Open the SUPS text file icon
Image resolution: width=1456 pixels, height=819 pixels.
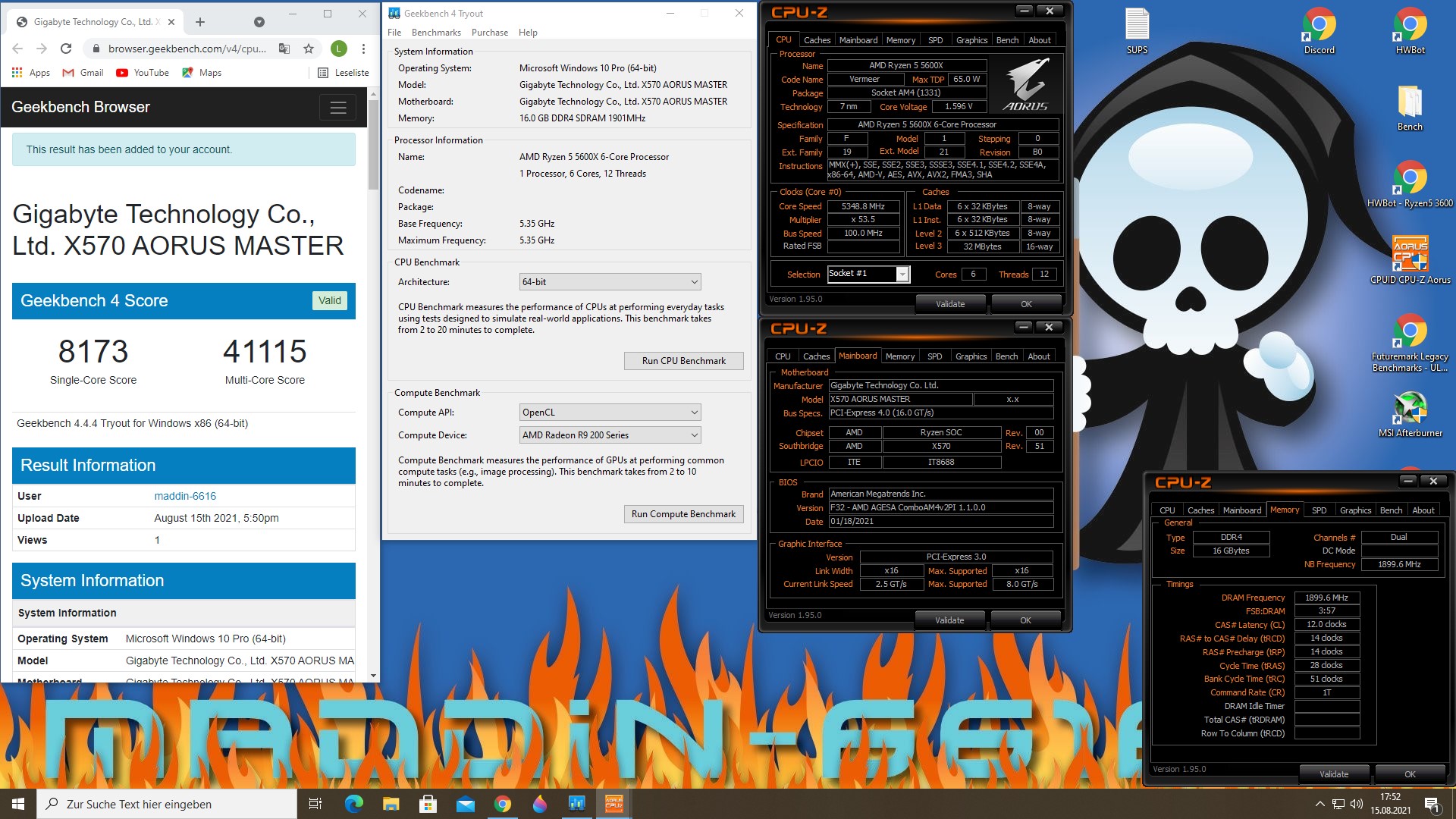coord(1137,30)
